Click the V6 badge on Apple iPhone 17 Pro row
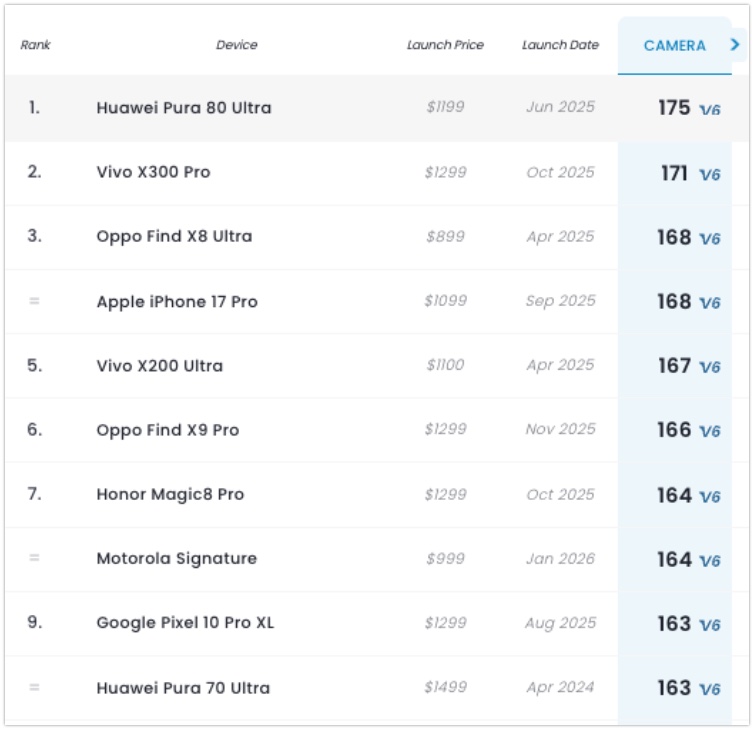 [x=710, y=302]
